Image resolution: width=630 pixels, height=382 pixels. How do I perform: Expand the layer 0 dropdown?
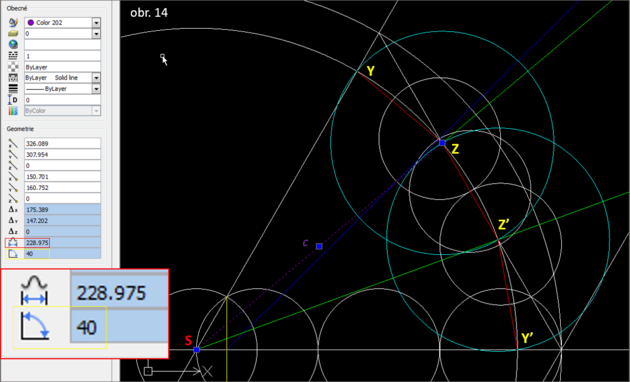point(96,34)
